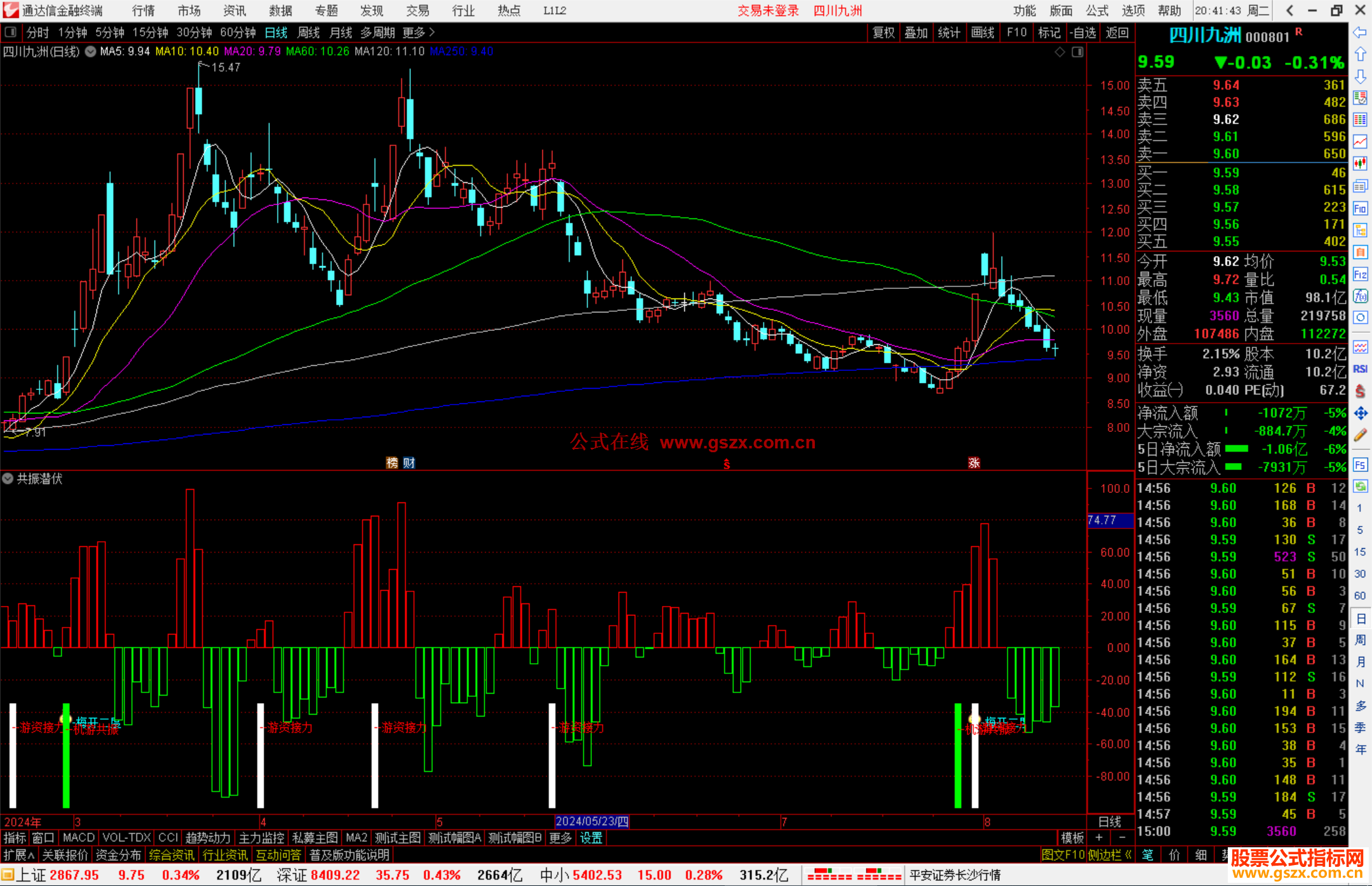Expand the 扩展 panel at bottom left
Screen dimensions: 1372x886
pos(19,855)
